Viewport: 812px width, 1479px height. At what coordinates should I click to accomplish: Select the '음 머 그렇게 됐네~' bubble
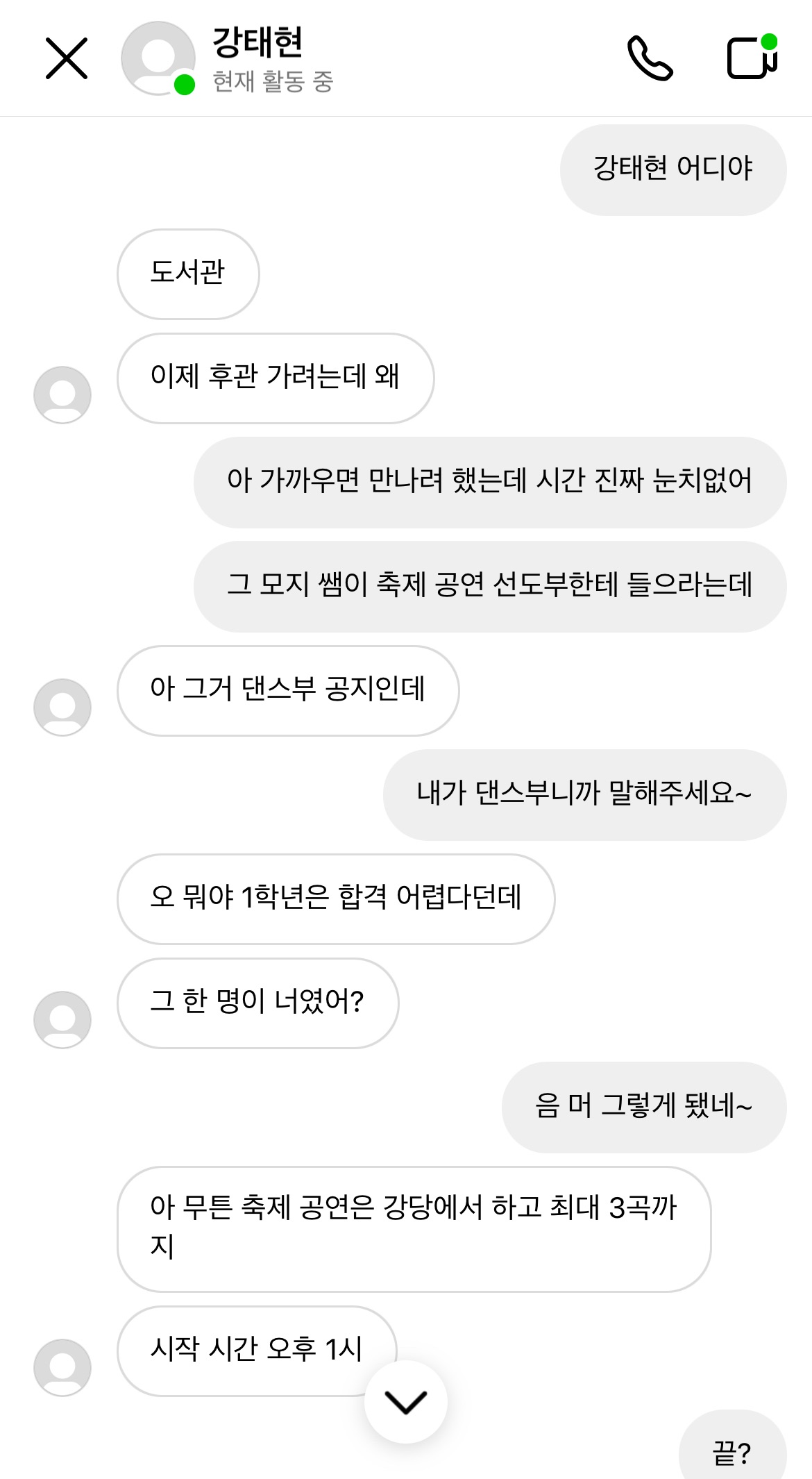point(643,1107)
